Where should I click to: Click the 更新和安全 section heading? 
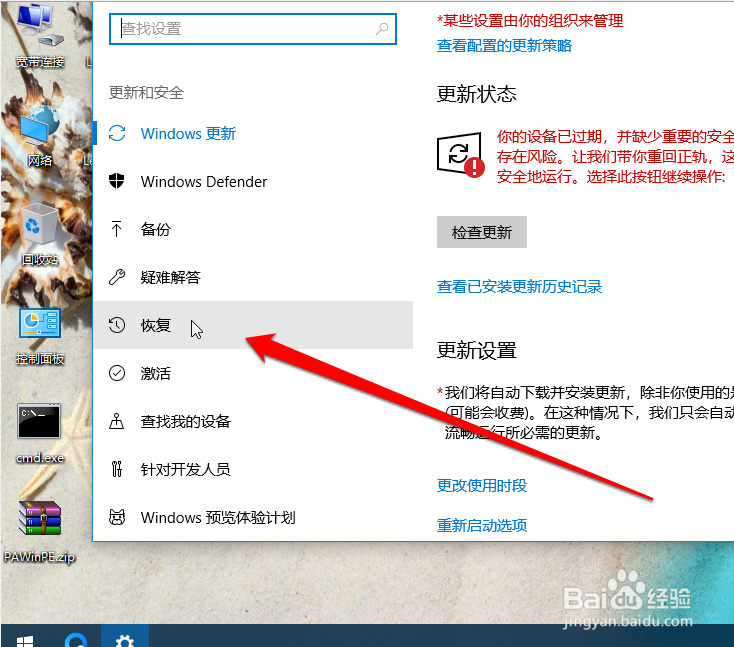[146, 92]
